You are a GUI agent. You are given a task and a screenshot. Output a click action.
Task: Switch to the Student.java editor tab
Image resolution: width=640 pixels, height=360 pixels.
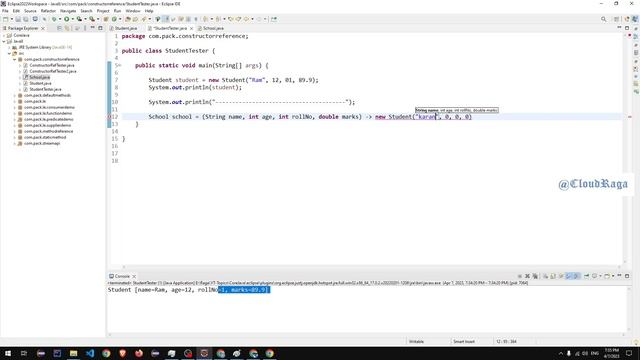(124, 28)
